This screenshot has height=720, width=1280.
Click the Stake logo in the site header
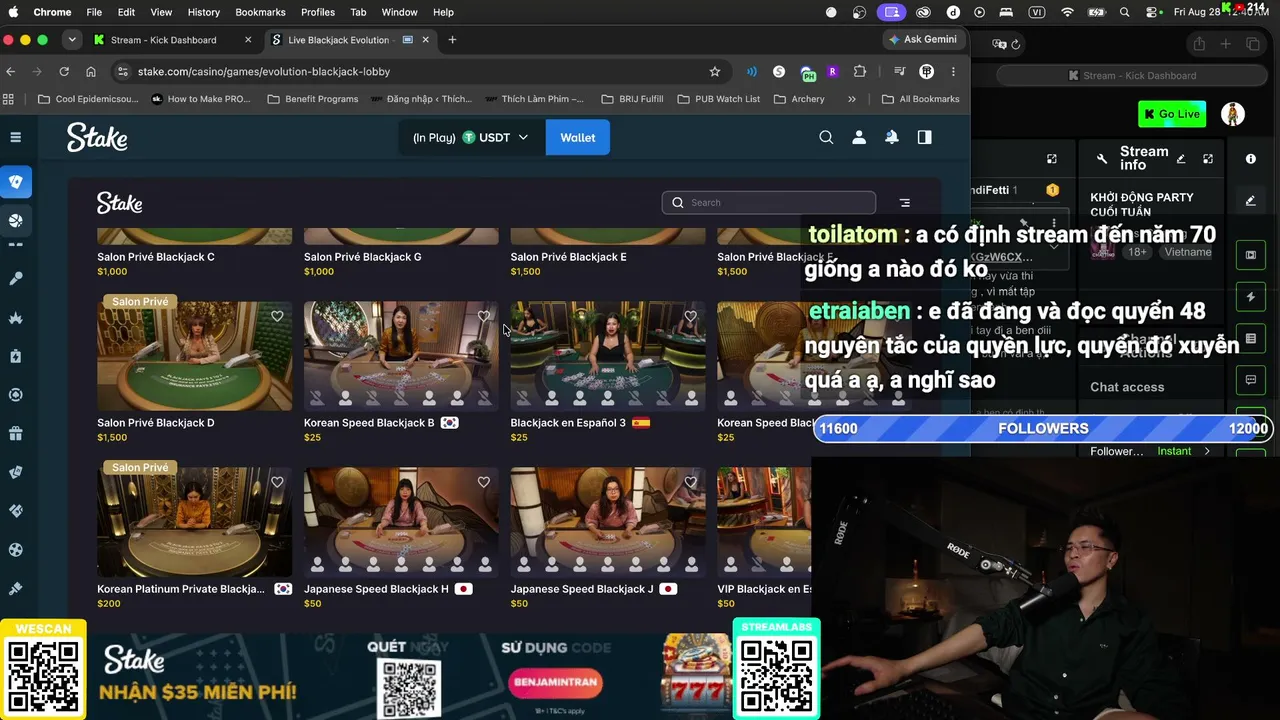click(x=97, y=137)
